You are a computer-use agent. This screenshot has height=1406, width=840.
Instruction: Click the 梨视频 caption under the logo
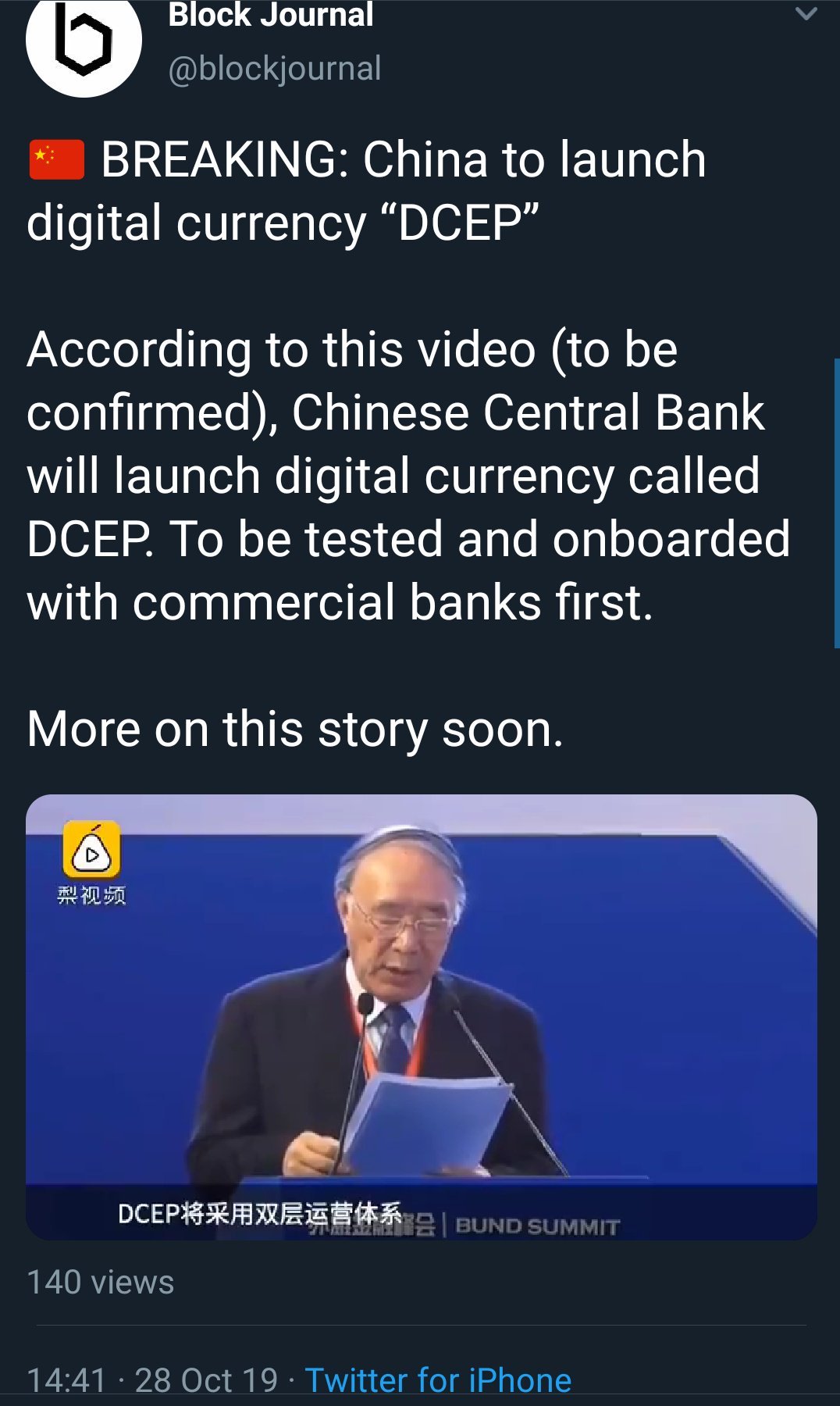(x=91, y=895)
